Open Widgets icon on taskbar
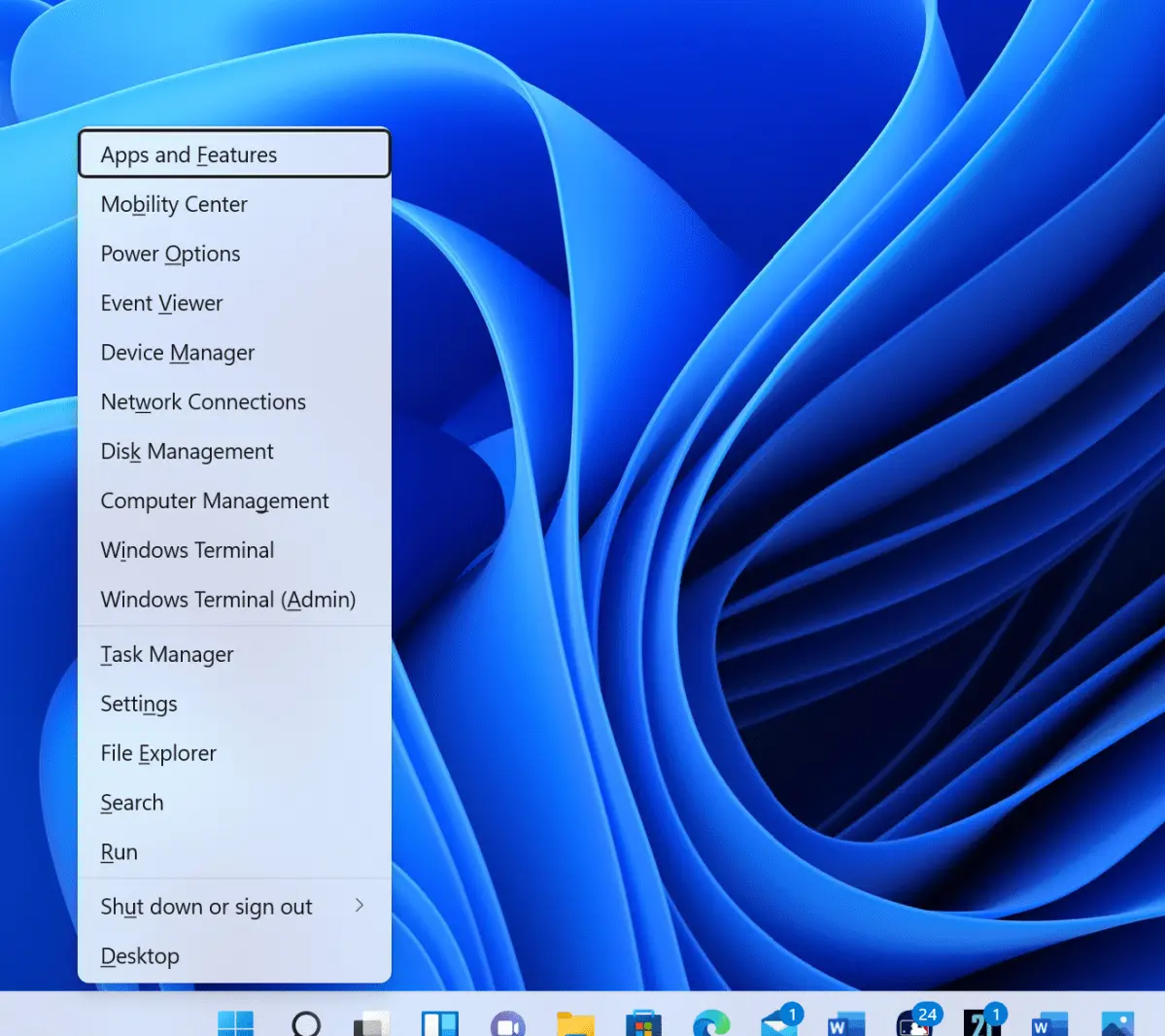The height and width of the screenshot is (1036, 1165). [440, 1023]
